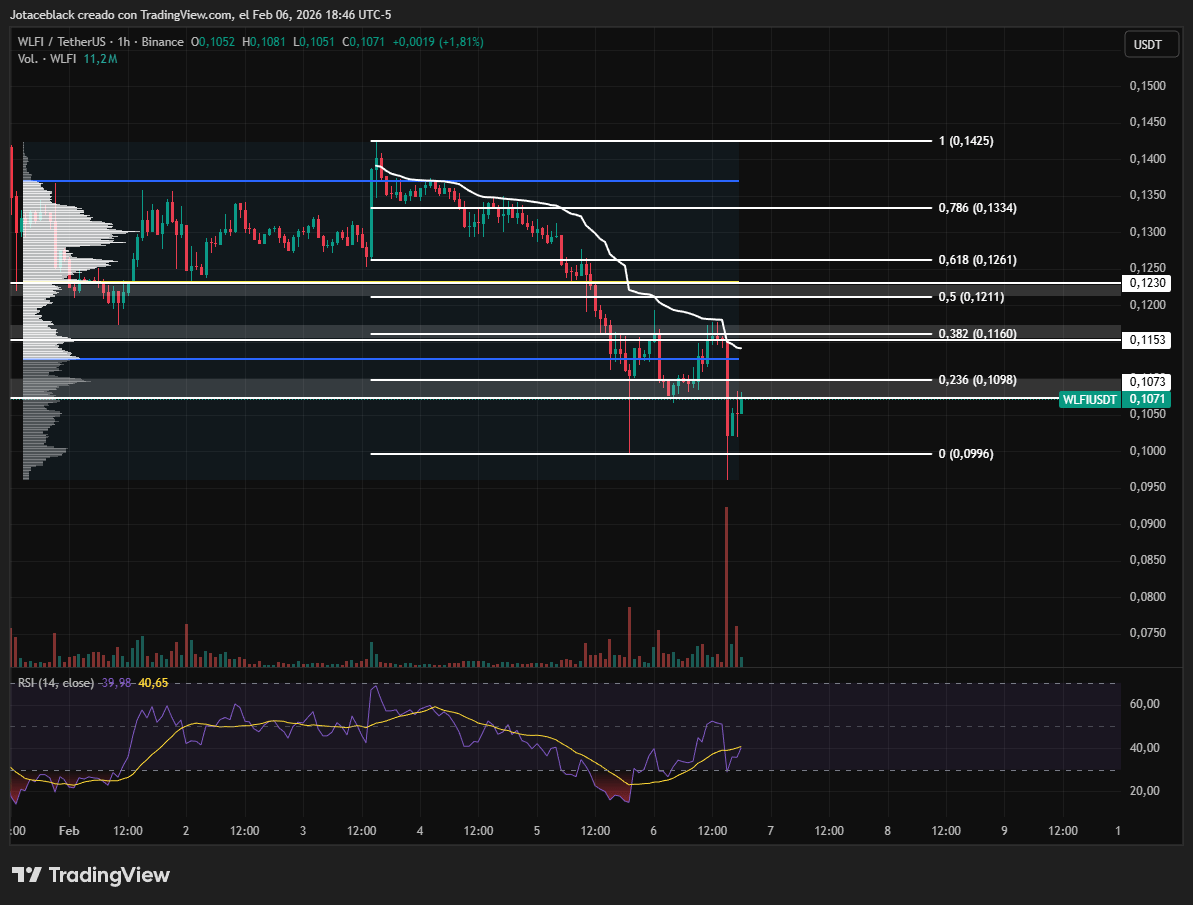This screenshot has height=905, width=1193.
Task: Click the 0,1071 current price label
Action: [1146, 400]
